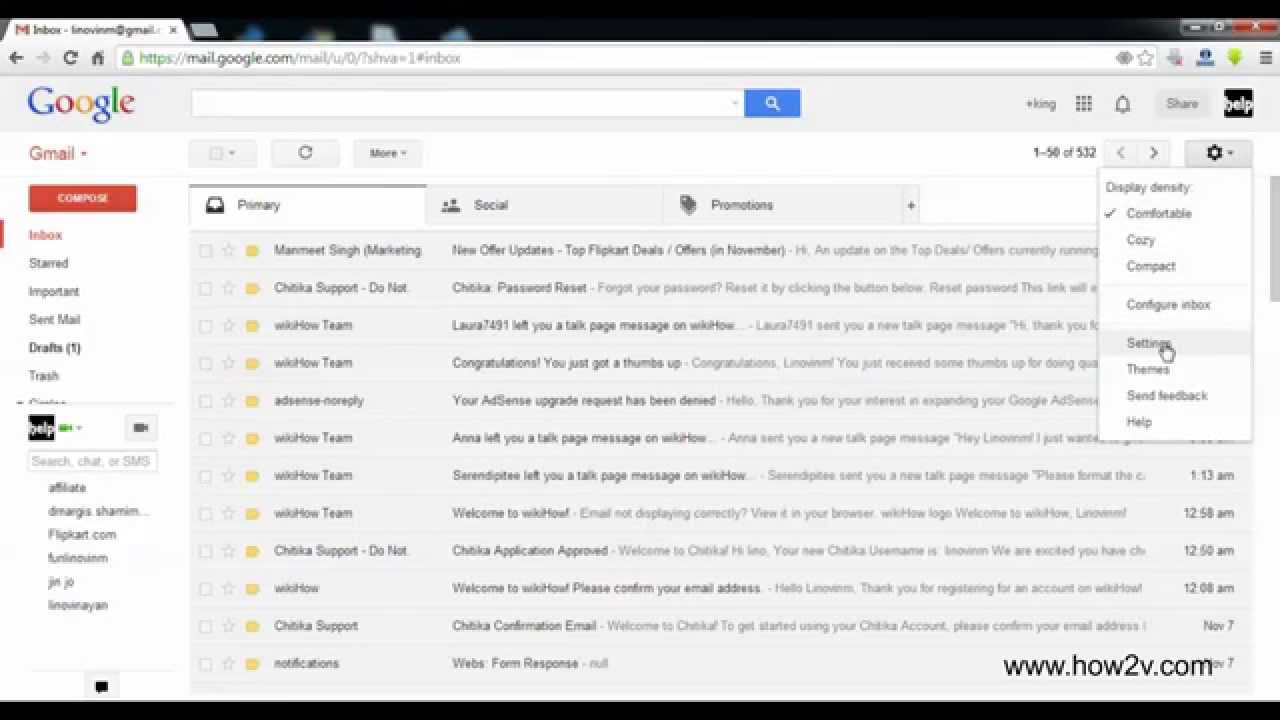This screenshot has width=1280, height=720.
Task: Star the Serendipitee talk page email
Action: click(x=228, y=476)
